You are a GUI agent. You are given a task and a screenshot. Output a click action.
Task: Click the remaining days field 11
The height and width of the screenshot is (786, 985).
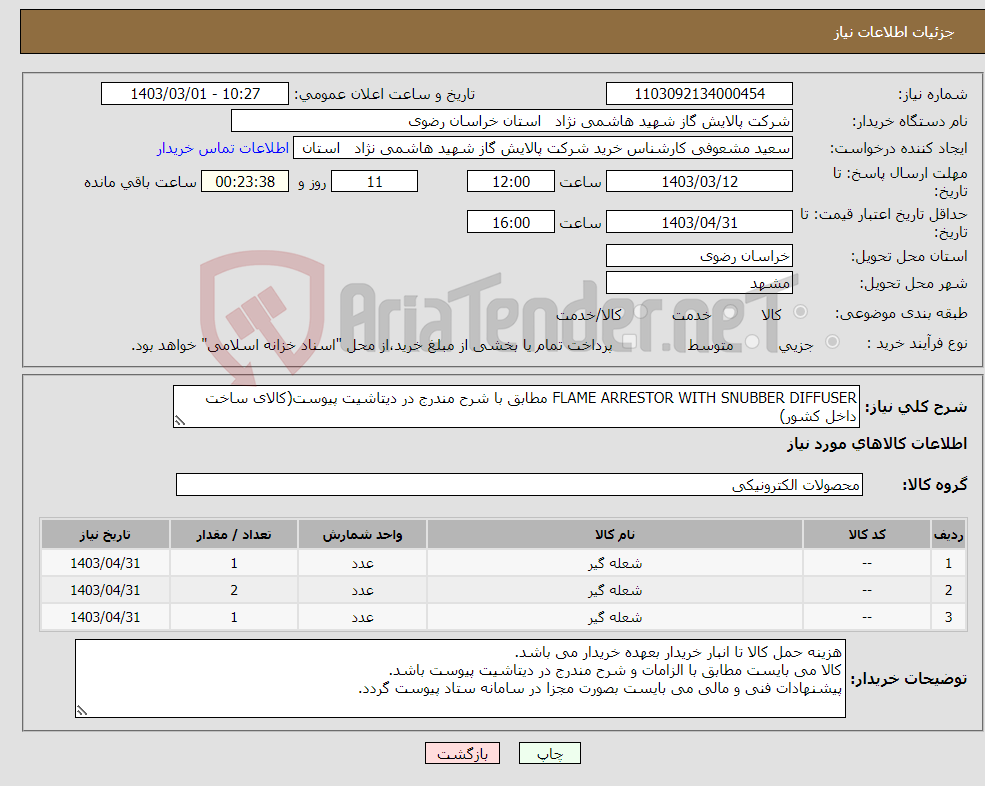click(374, 182)
